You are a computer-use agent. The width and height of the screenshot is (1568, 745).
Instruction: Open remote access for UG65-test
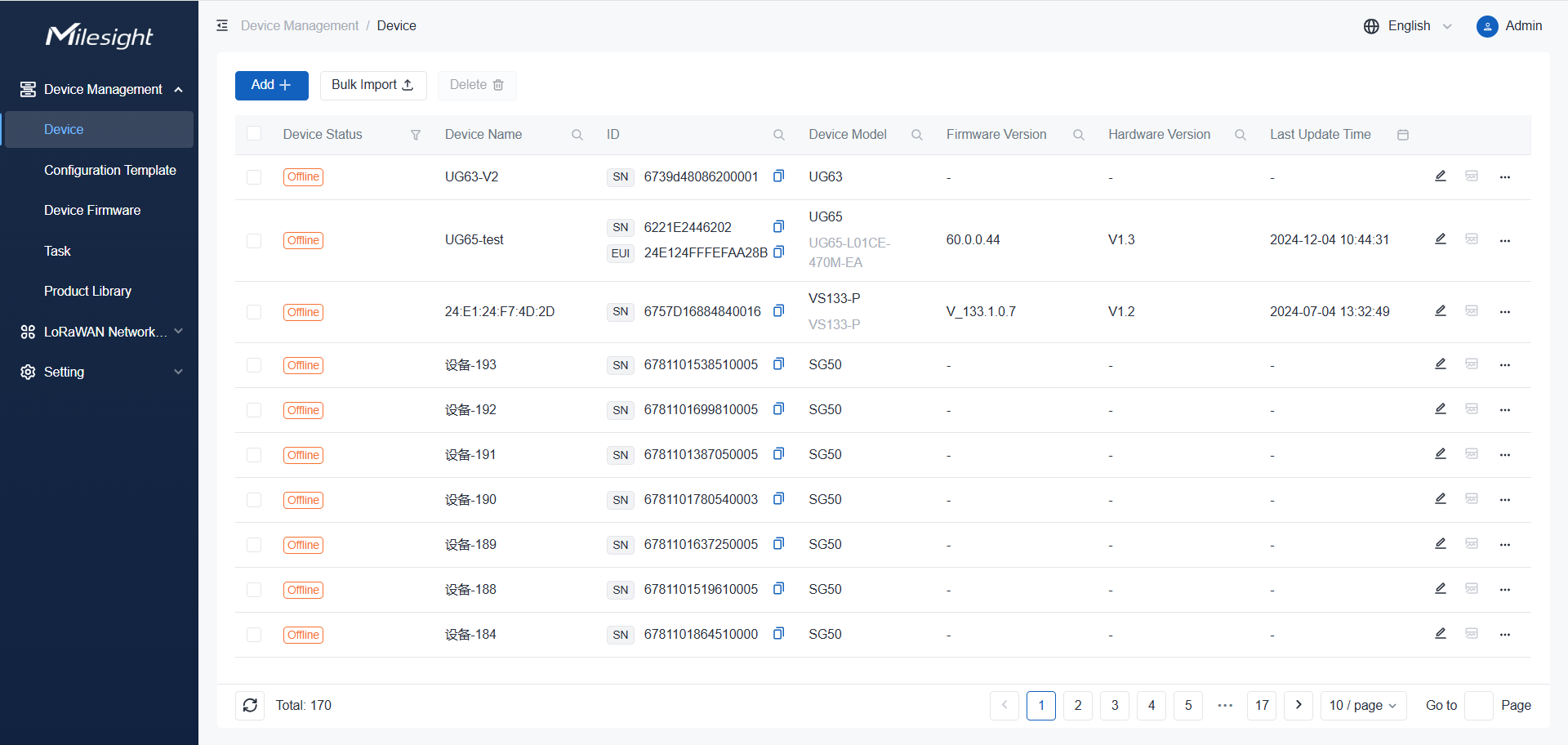[1472, 239]
